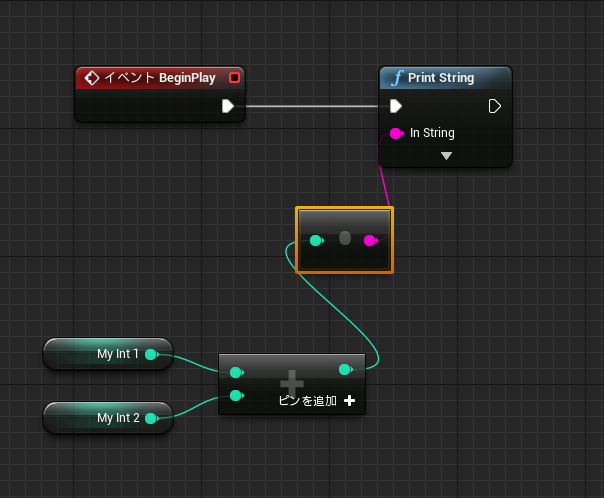
Task: Click the function f icon on Print String
Action: click(397, 78)
